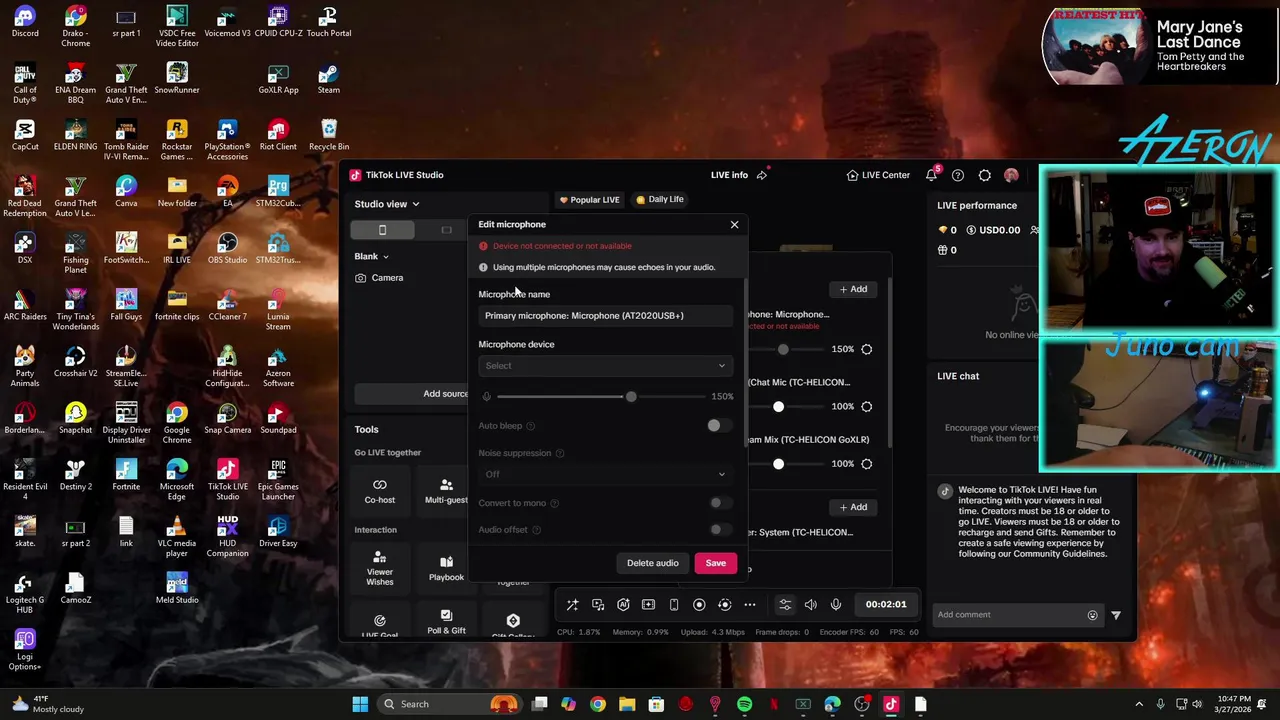Click Add button for microphone sources
Viewport: 1280px width, 720px height.
pyautogui.click(x=853, y=289)
